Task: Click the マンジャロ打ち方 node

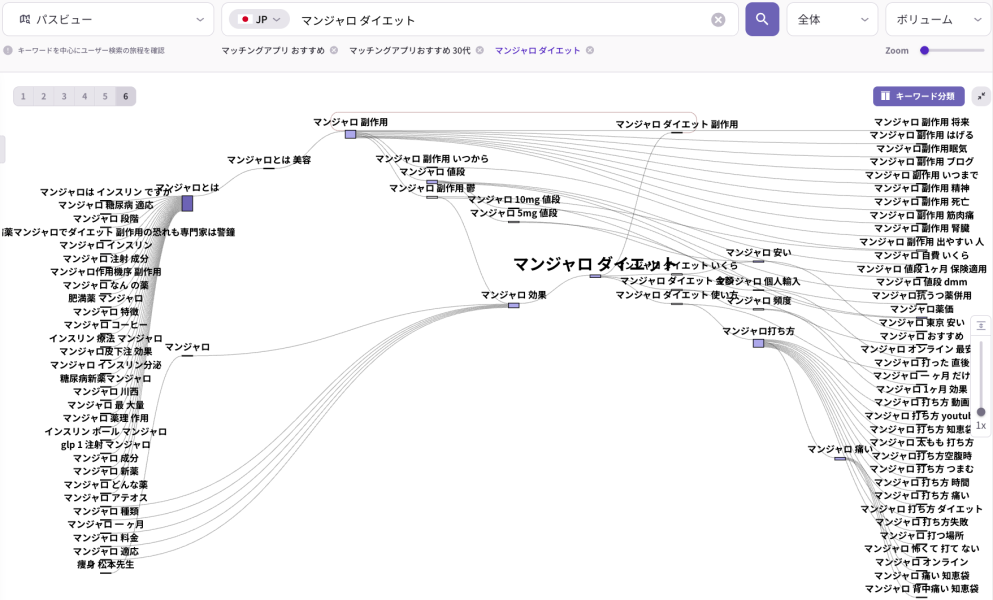Action: click(758, 343)
